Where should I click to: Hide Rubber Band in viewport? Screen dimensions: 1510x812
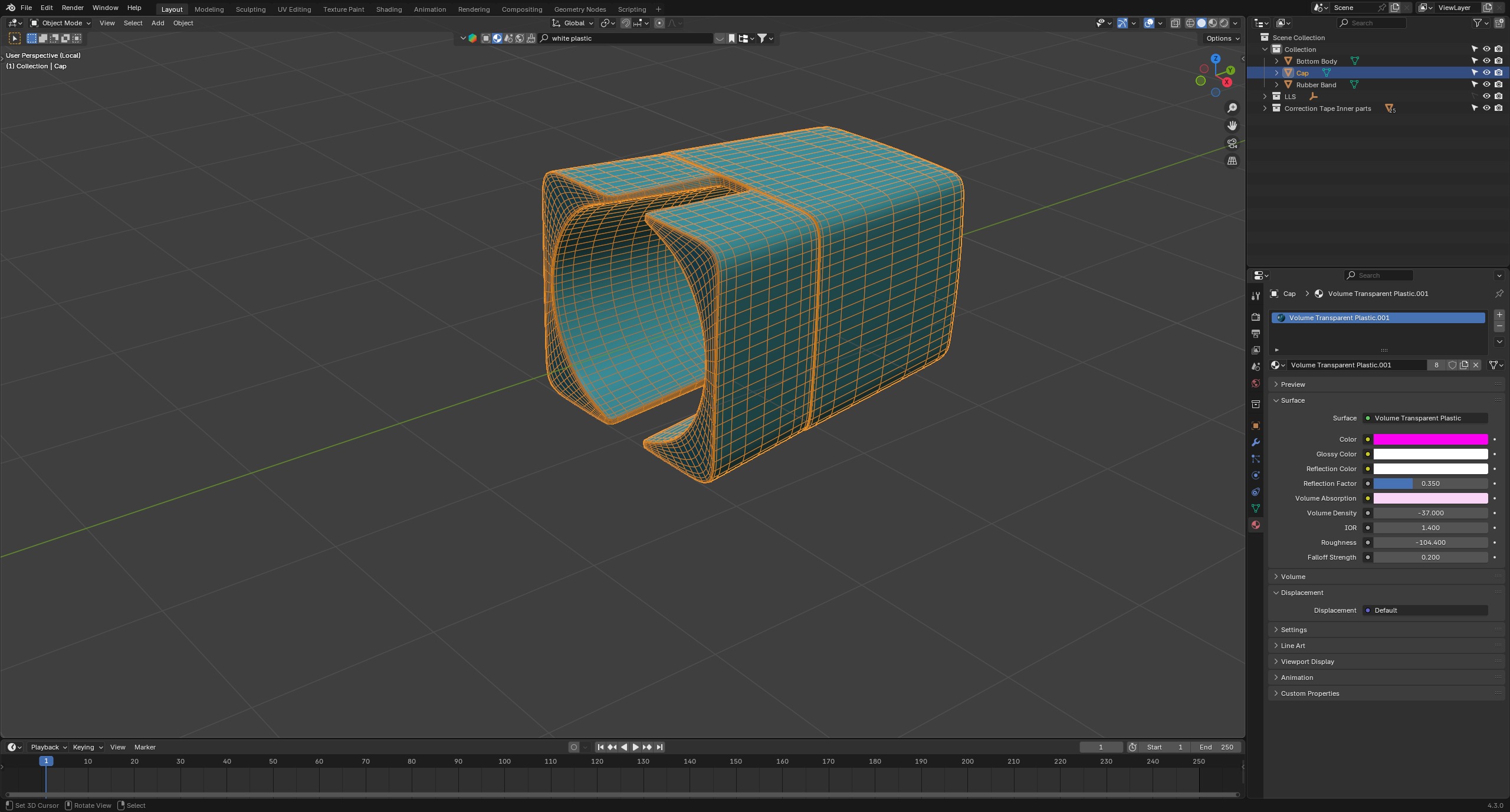tap(1486, 84)
